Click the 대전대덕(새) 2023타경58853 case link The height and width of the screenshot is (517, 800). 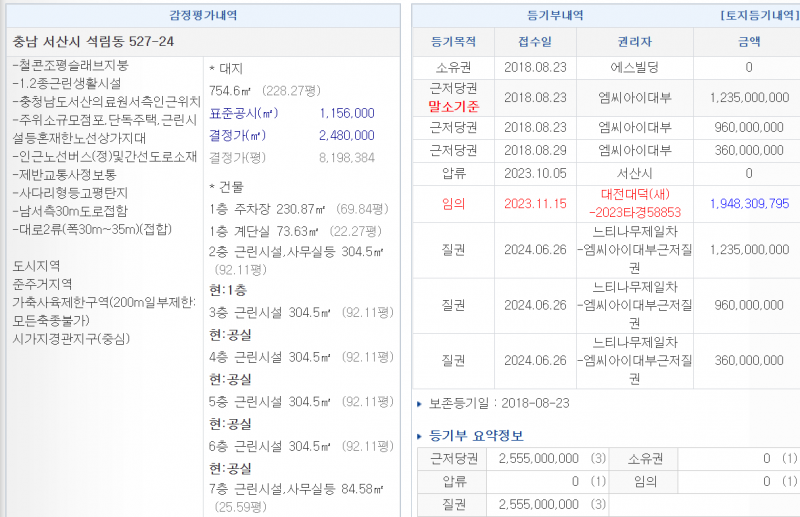(x=629, y=204)
